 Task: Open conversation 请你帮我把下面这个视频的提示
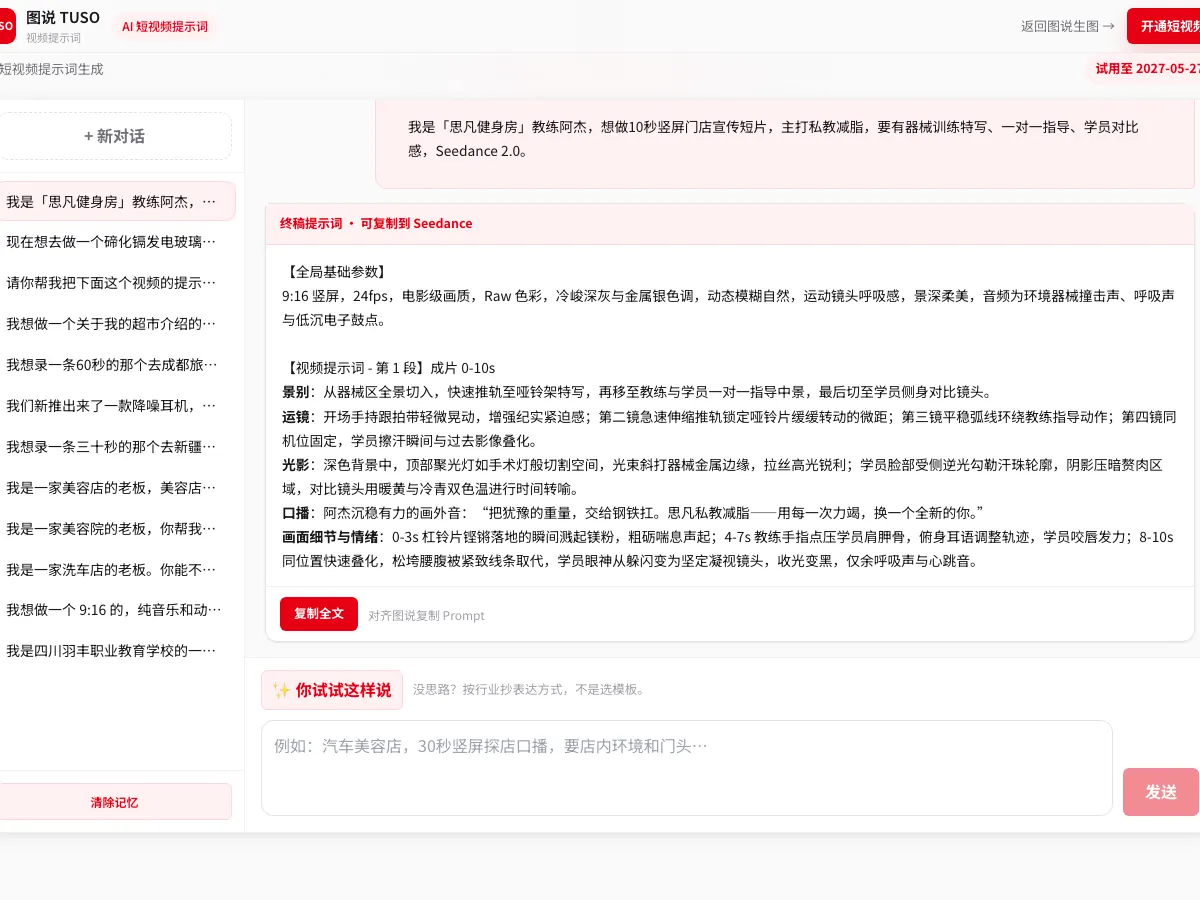[115, 283]
